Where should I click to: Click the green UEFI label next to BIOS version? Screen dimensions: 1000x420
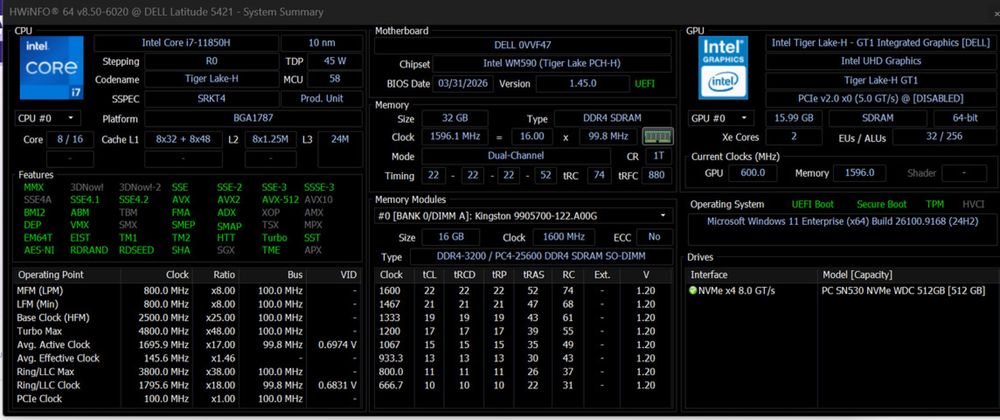[x=645, y=83]
